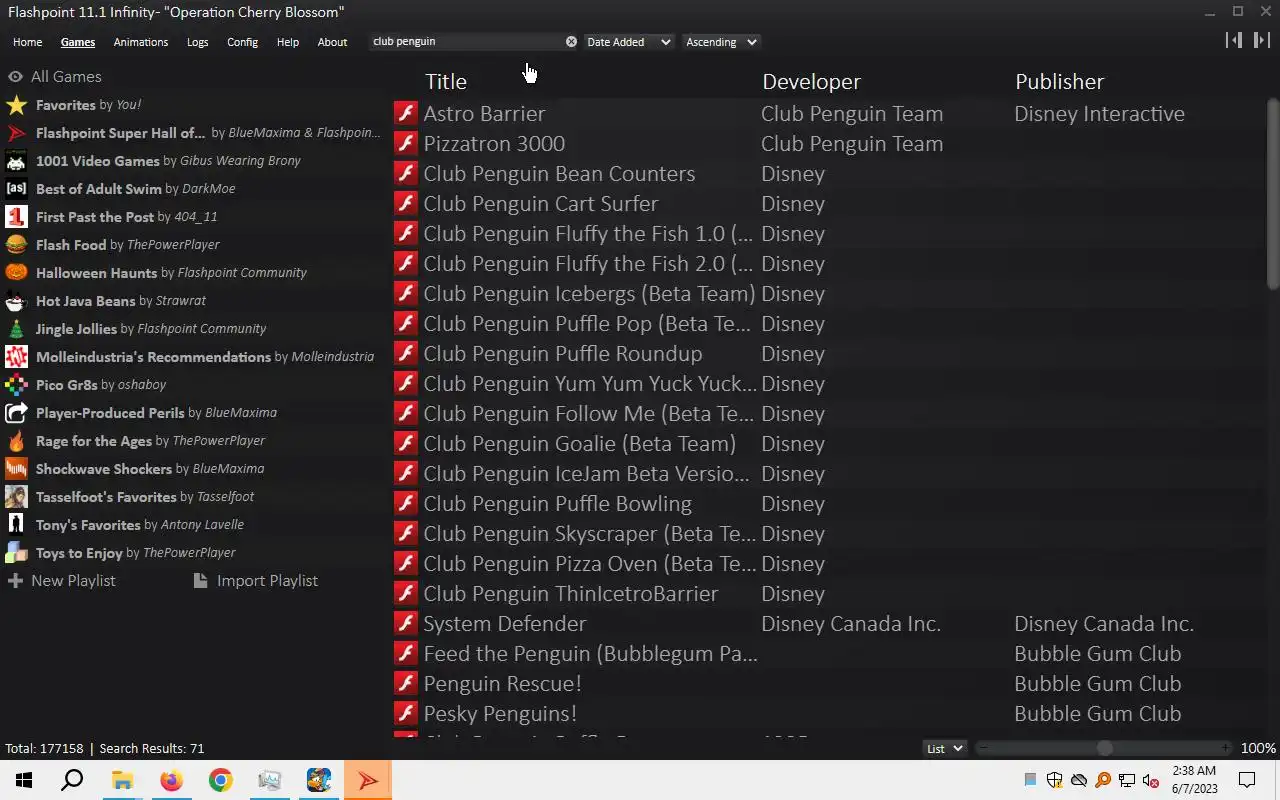Click the Flash icon beside System Defender
The height and width of the screenshot is (800, 1280).
[x=405, y=623]
